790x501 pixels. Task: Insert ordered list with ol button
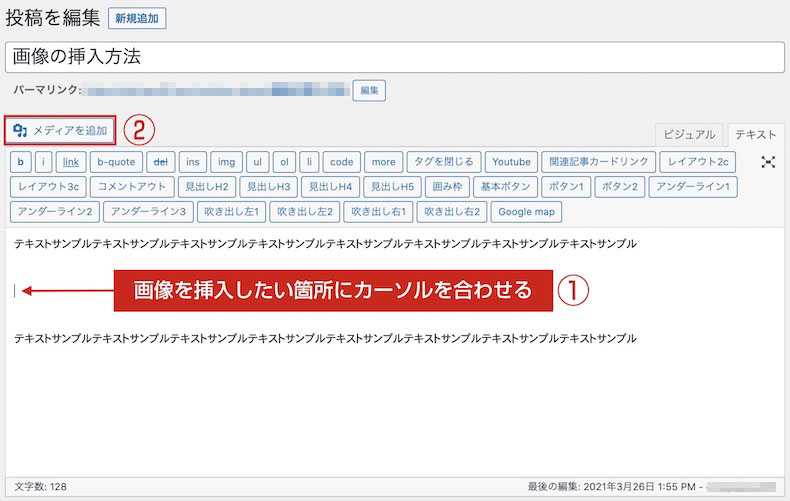click(x=284, y=162)
